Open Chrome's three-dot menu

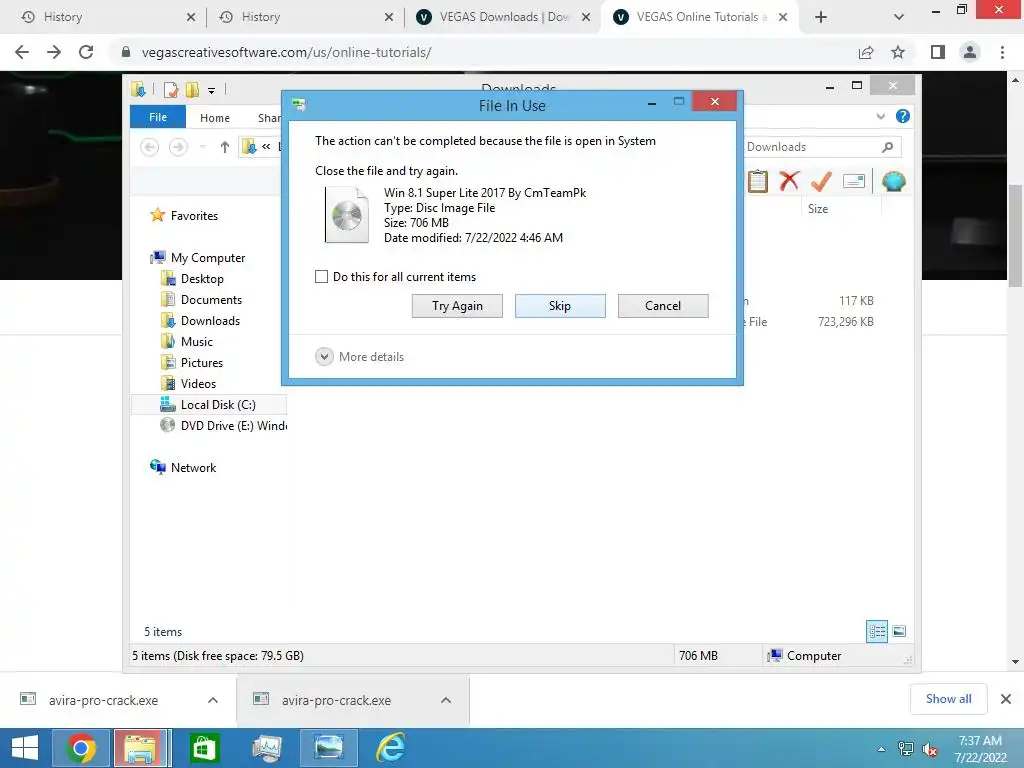(x=1002, y=52)
